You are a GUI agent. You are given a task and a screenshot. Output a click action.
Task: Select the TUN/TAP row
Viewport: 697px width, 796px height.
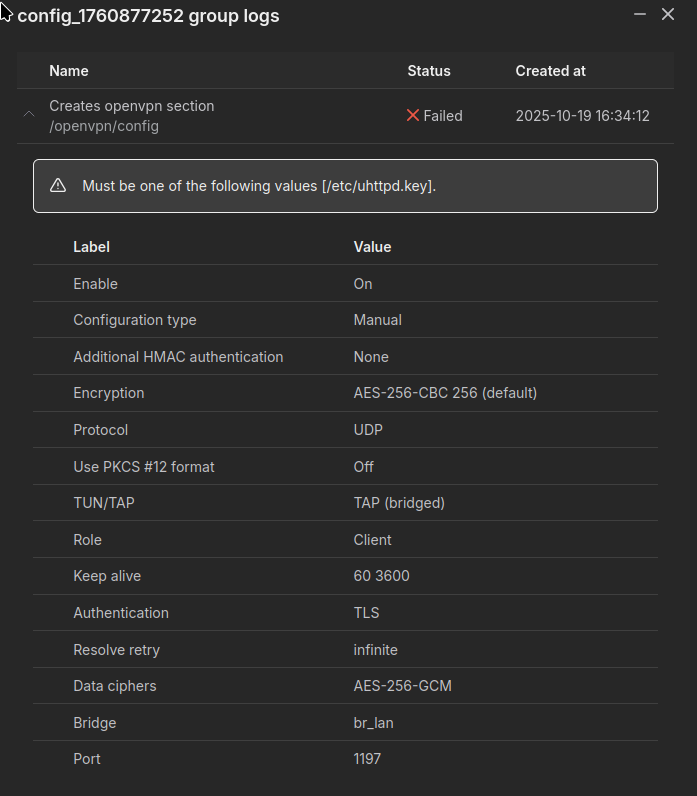coord(345,503)
